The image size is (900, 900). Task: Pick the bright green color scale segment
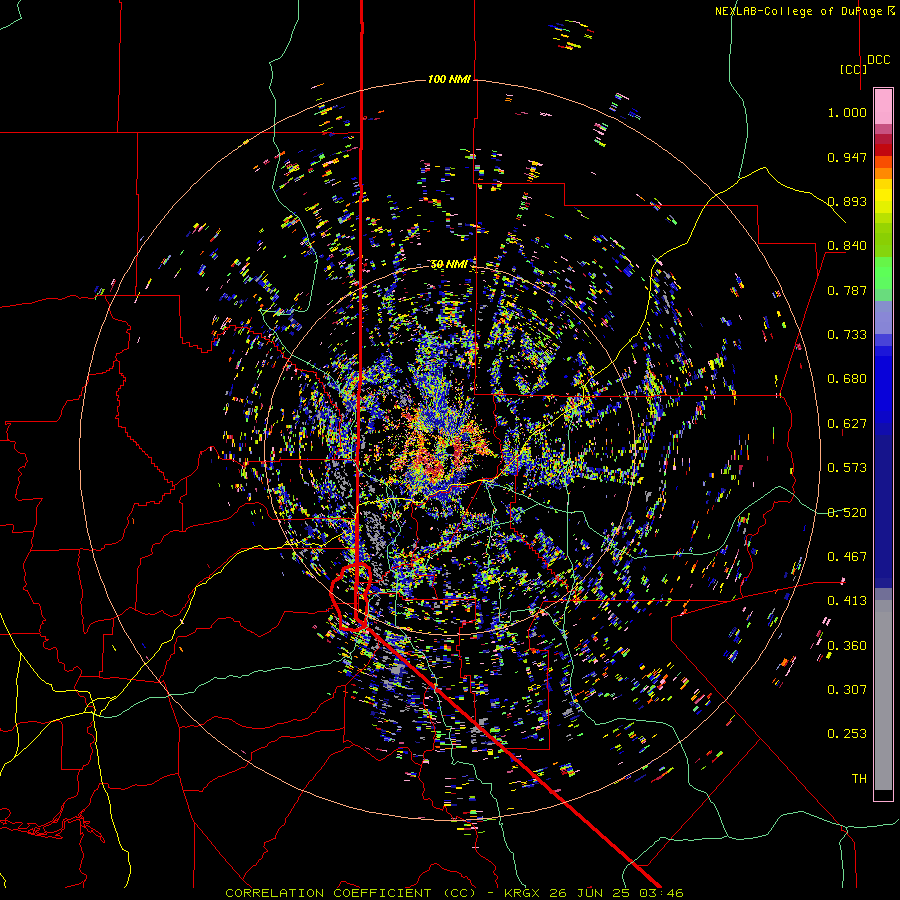click(x=883, y=274)
